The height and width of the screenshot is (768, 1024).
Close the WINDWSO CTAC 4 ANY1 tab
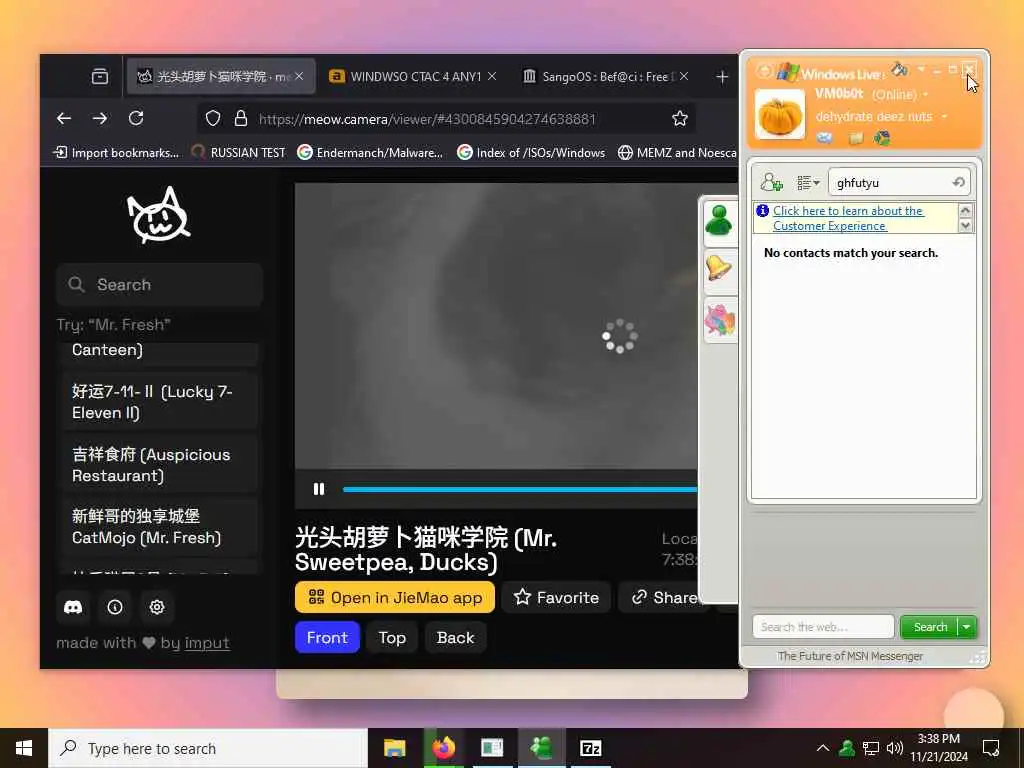pyautogui.click(x=492, y=76)
